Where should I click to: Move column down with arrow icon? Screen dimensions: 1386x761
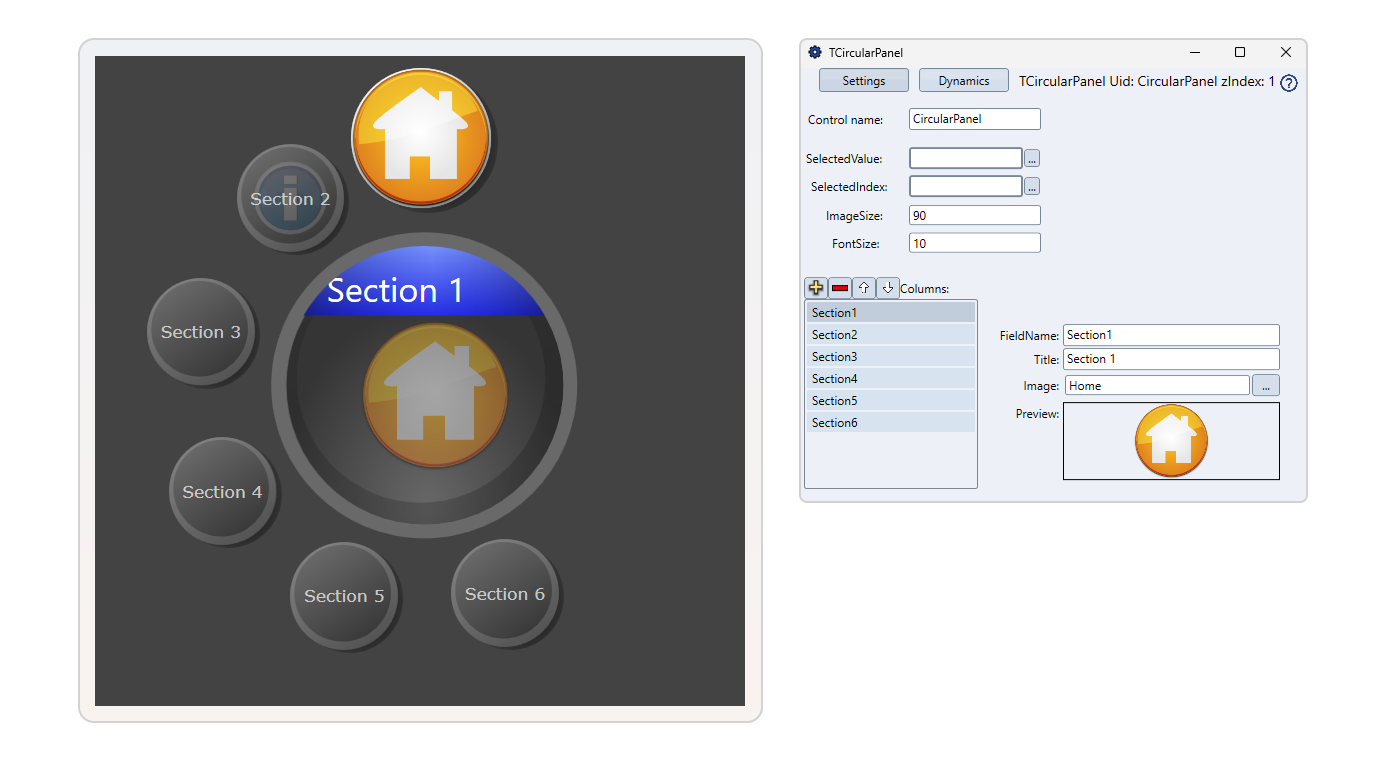[x=888, y=288]
